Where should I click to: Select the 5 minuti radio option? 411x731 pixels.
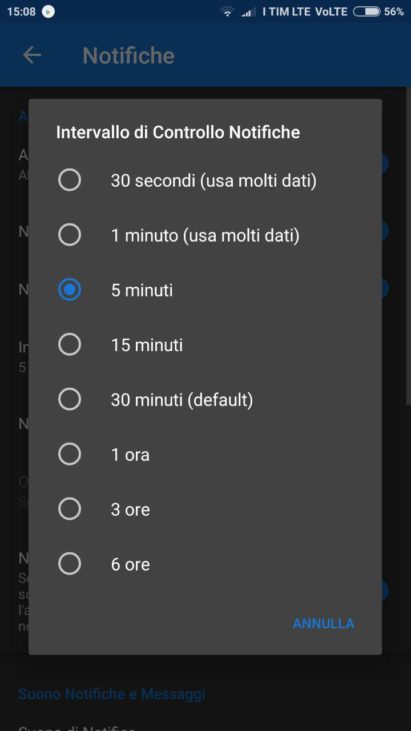[x=69, y=290]
